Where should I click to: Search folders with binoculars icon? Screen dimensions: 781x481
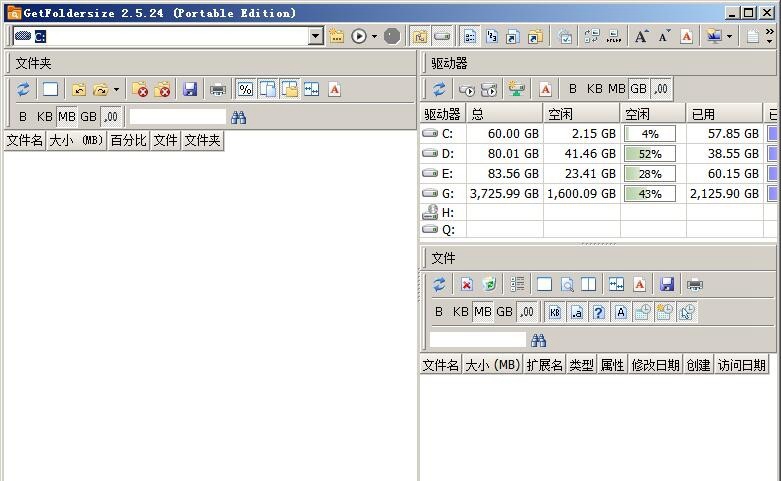pyautogui.click(x=239, y=118)
